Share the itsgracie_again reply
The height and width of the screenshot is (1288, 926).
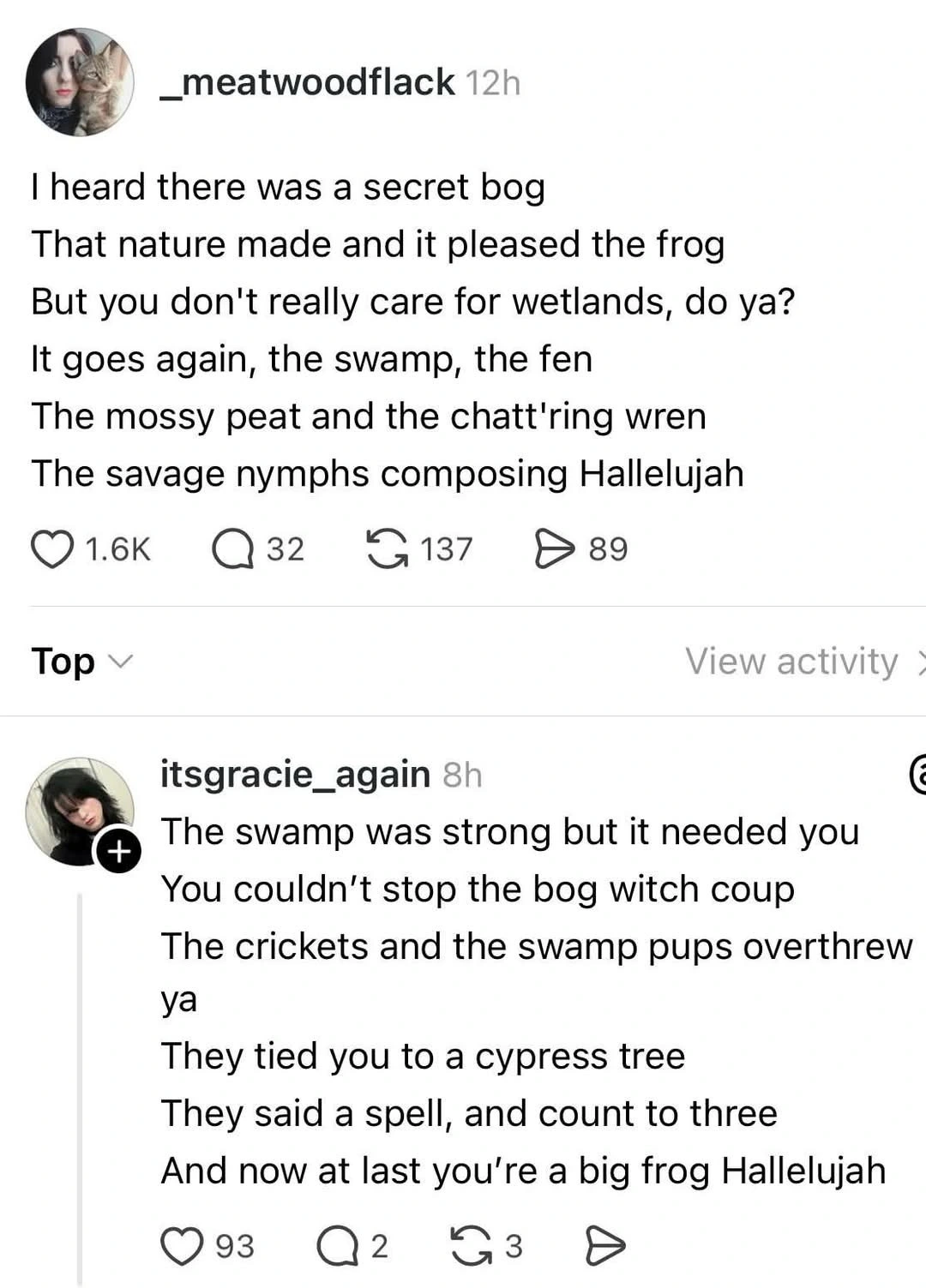tap(604, 1245)
